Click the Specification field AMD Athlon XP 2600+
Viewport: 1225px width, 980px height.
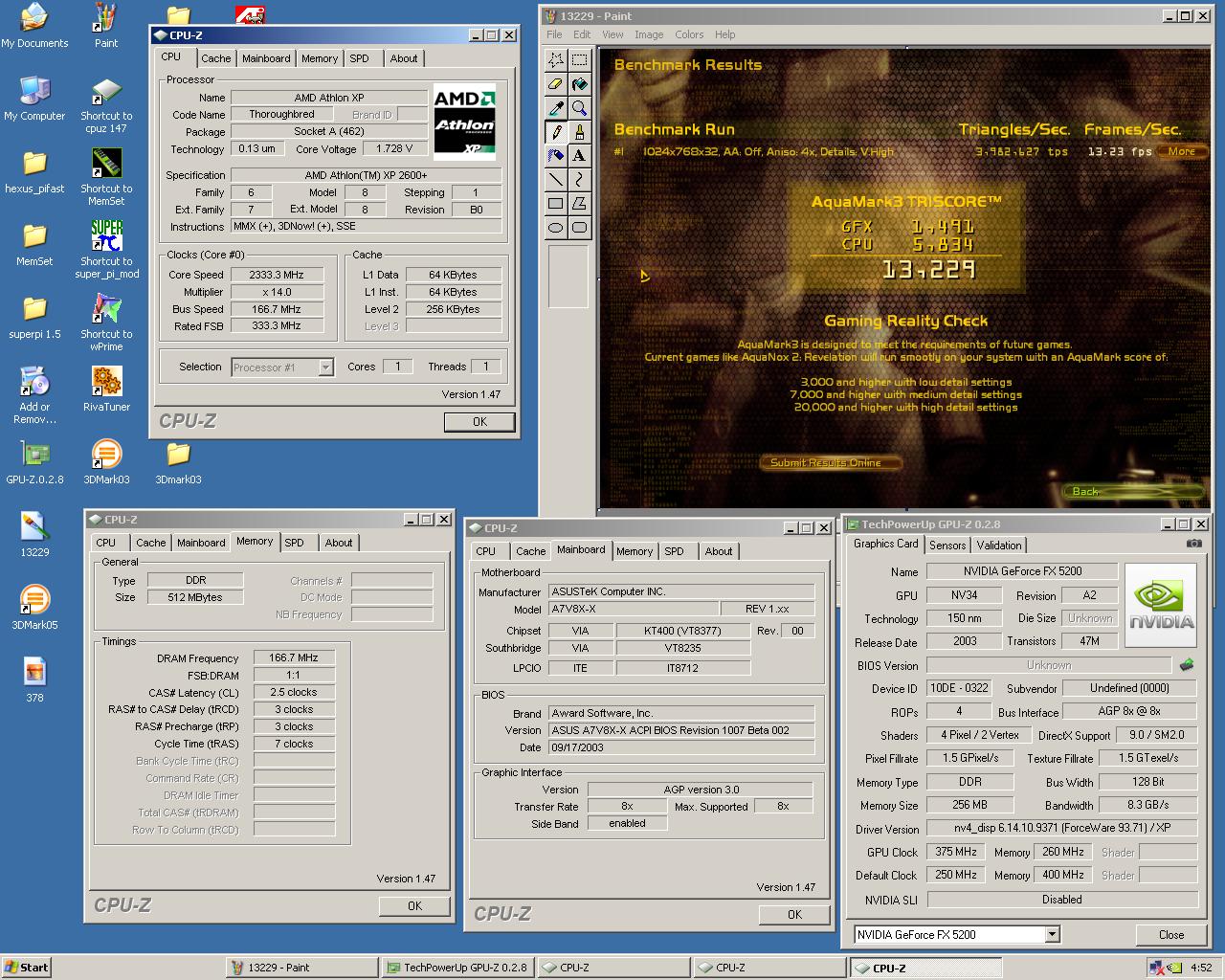coord(366,175)
